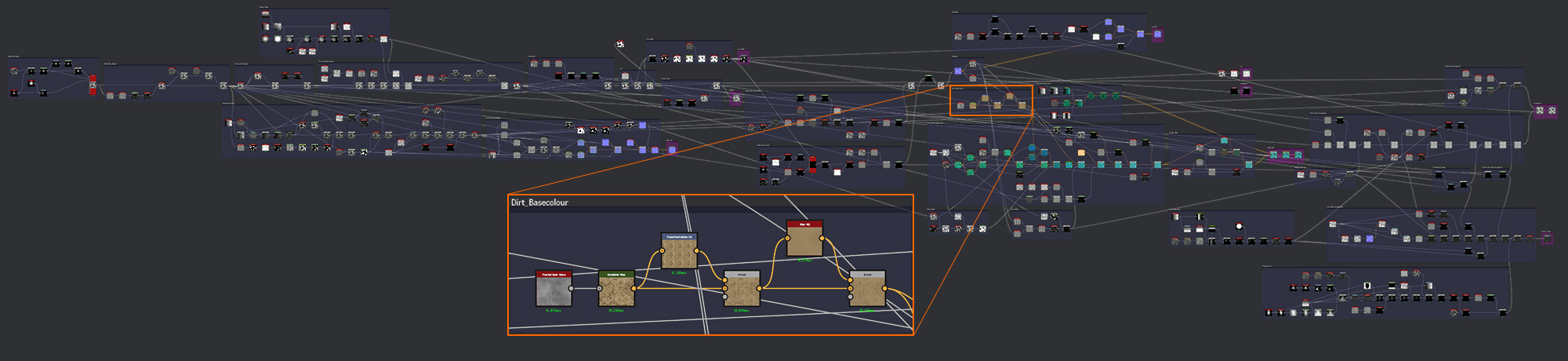The width and height of the screenshot is (1568, 361).
Task: Select the Blur HQ node in inset
Action: pos(804,239)
